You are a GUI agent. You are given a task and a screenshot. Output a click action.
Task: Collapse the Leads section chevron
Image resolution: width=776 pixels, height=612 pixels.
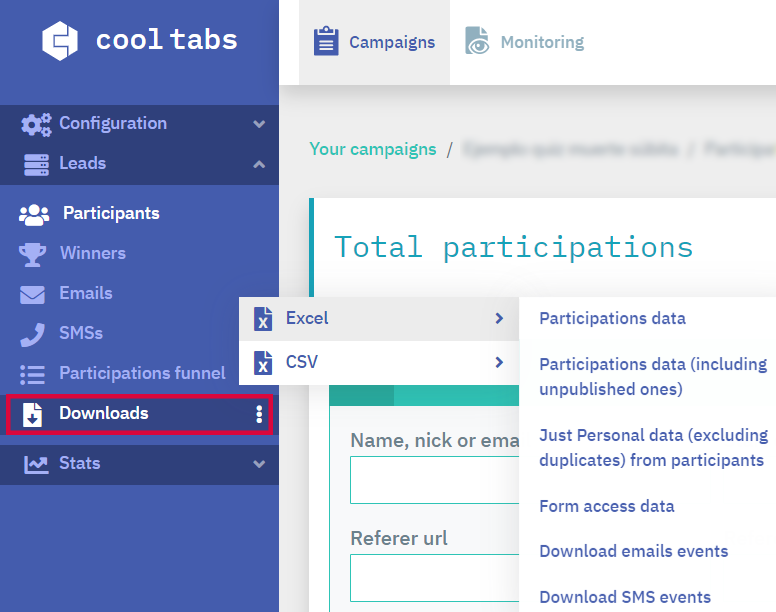259,164
